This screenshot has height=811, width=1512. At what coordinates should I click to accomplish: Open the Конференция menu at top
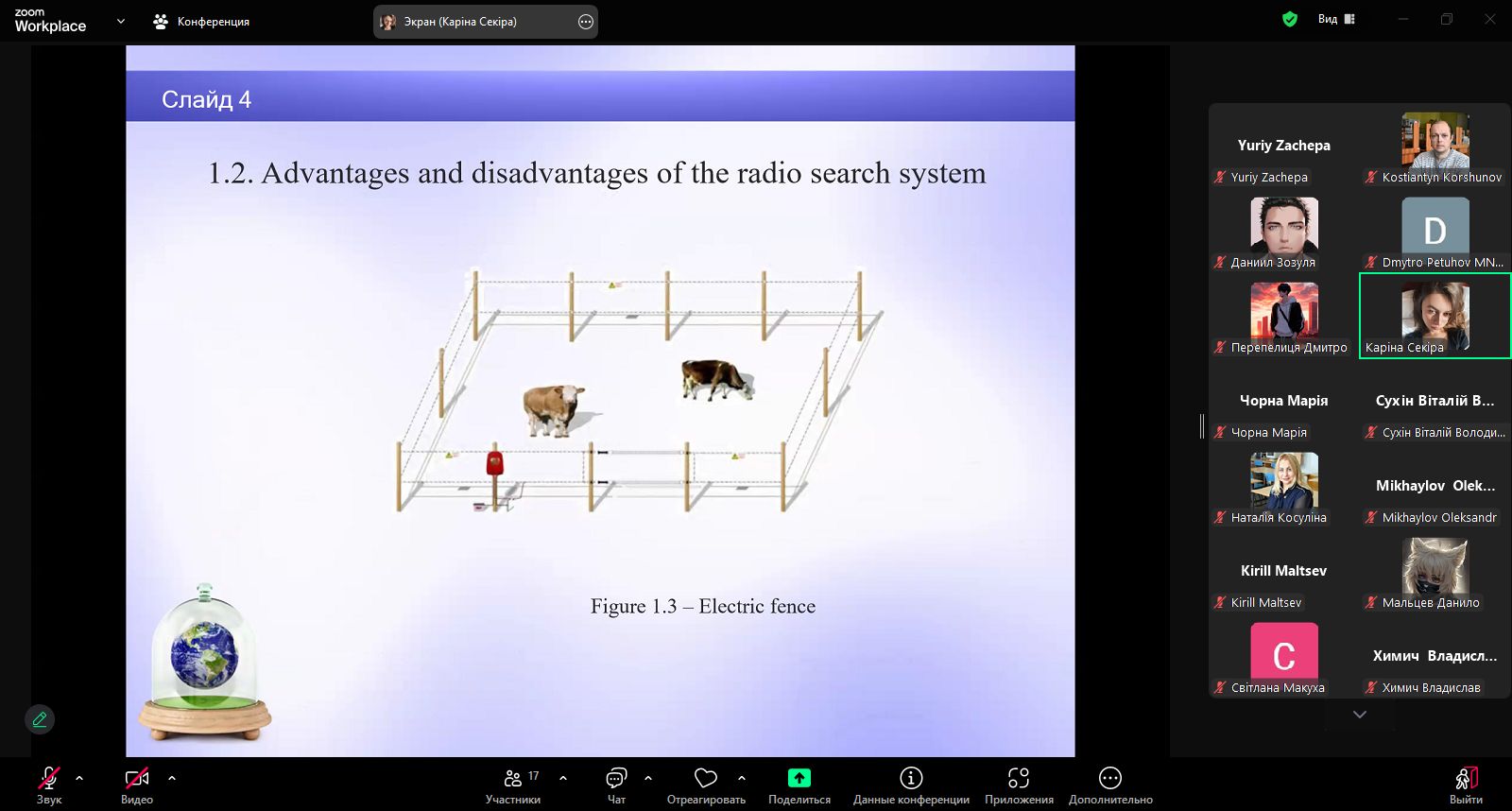201,21
